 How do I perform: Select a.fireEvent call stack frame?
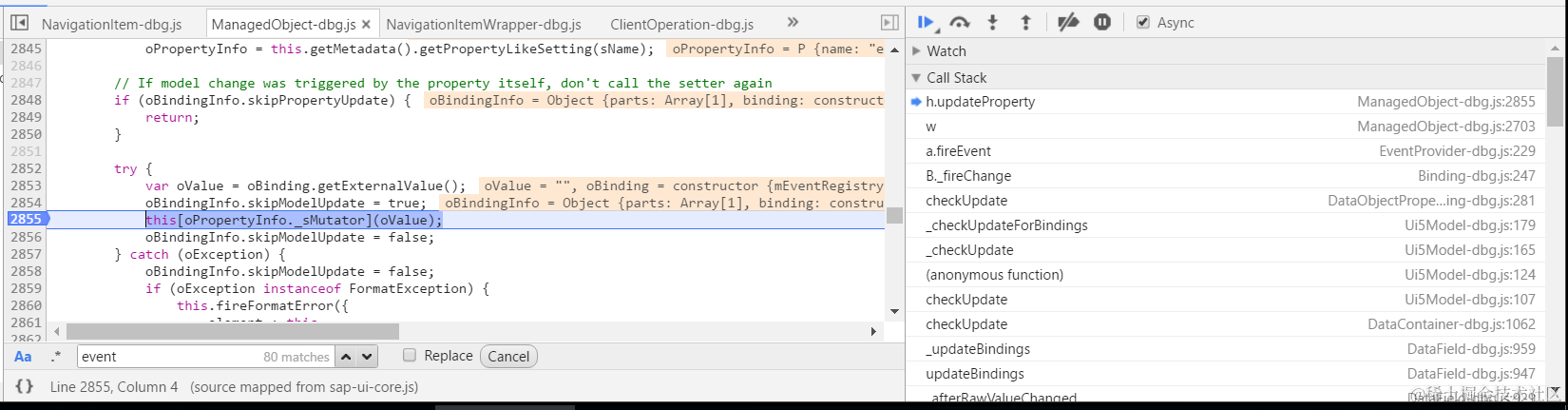point(1227,151)
